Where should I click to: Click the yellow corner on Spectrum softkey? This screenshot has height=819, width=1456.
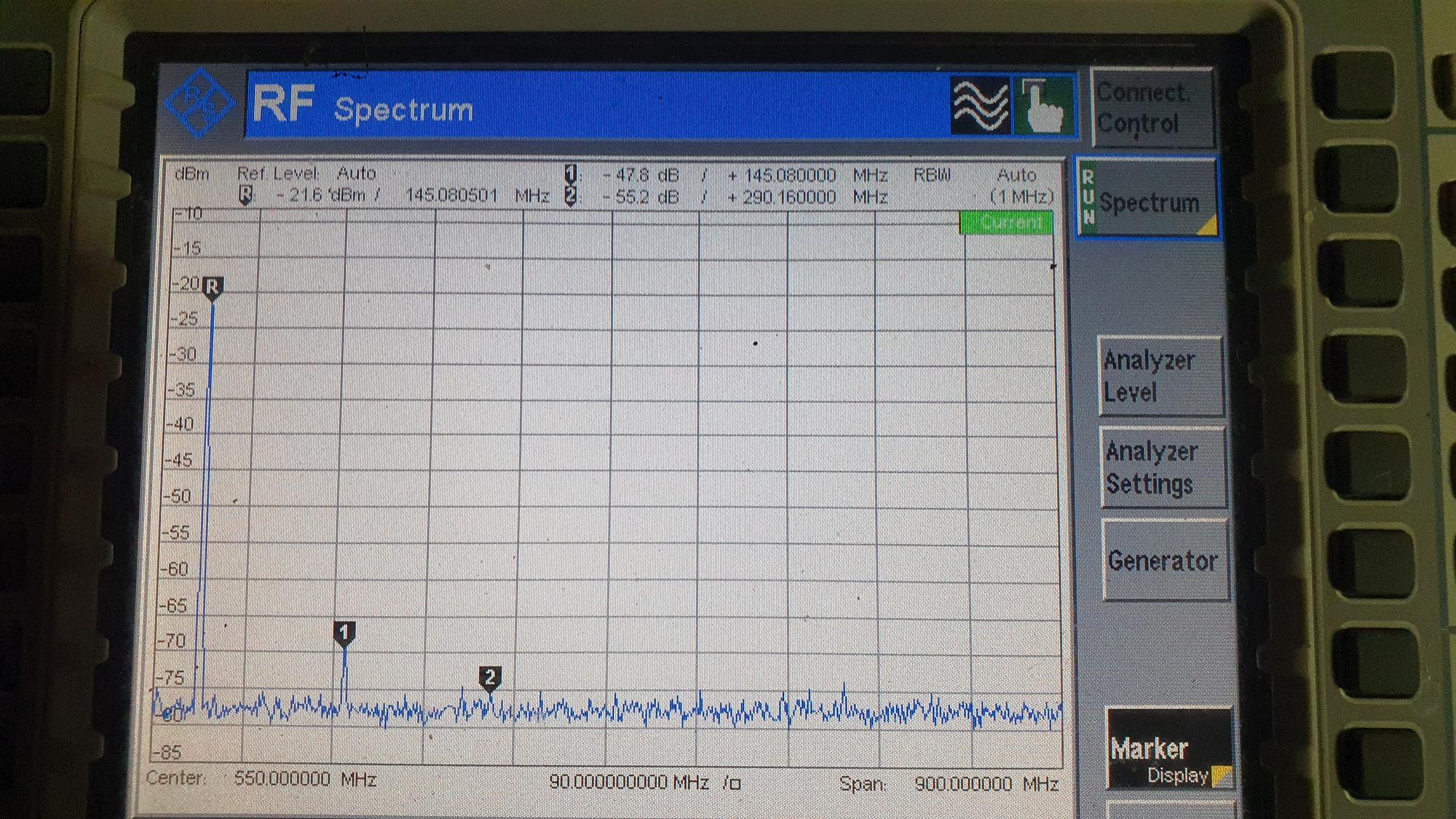pyautogui.click(x=1208, y=226)
